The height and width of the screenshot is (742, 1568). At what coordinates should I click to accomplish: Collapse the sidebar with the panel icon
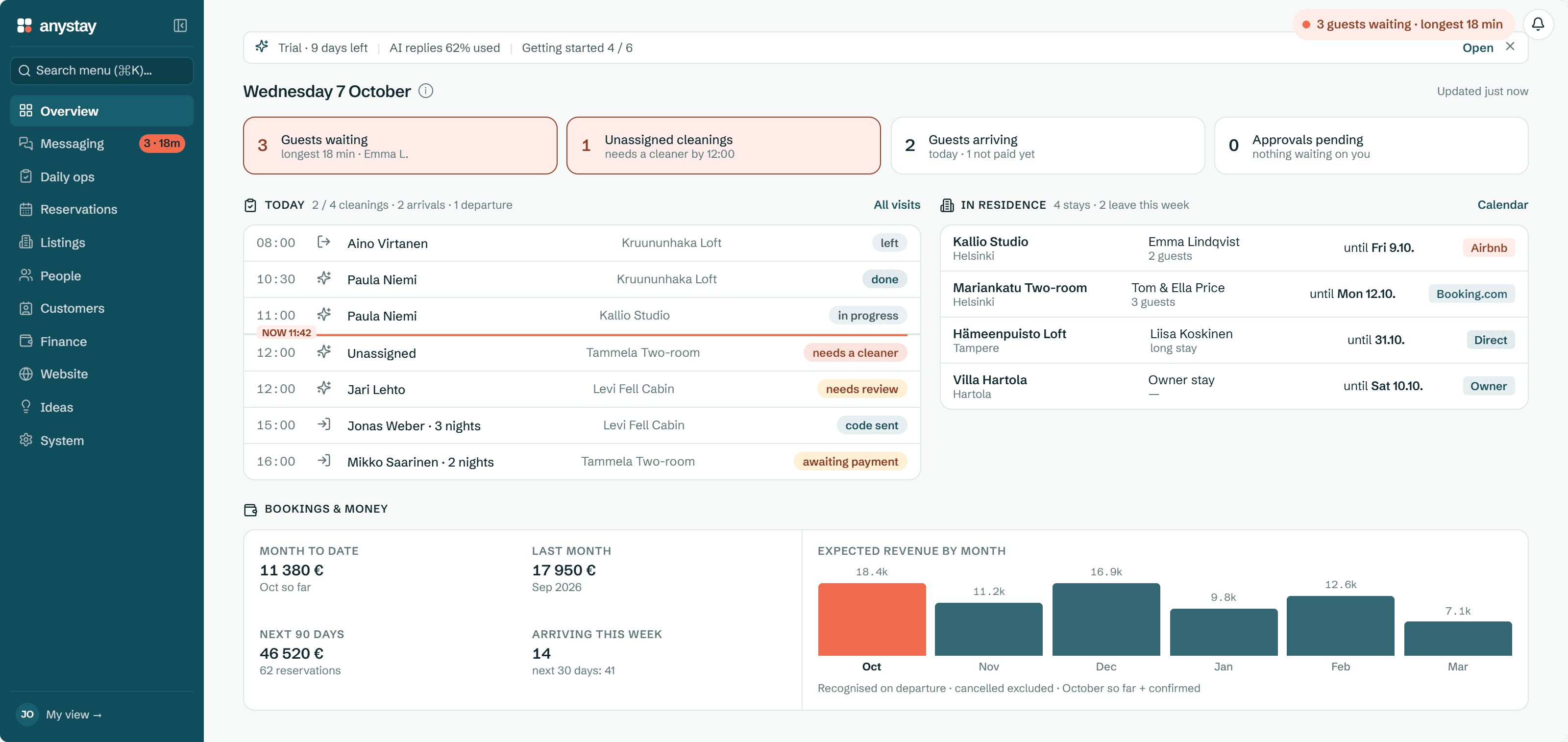pos(180,25)
